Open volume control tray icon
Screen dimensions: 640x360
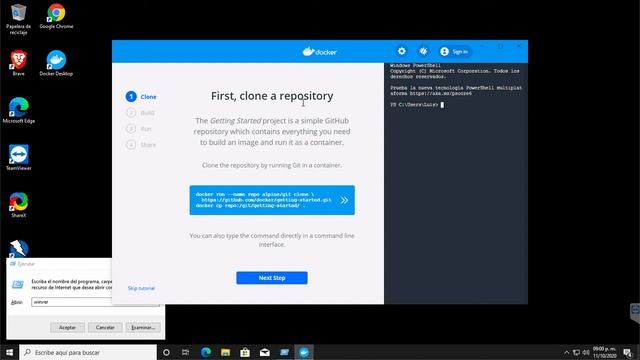pyautogui.click(x=586, y=352)
